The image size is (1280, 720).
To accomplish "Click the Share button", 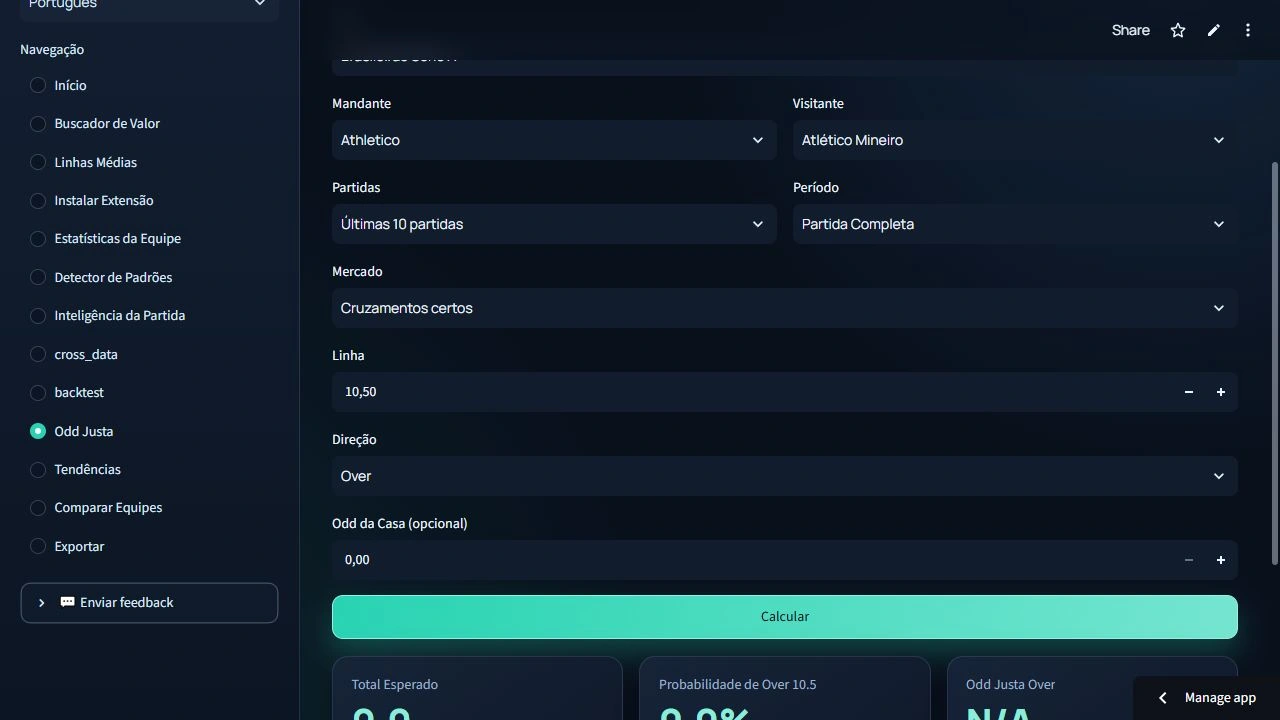I will pos(1131,30).
